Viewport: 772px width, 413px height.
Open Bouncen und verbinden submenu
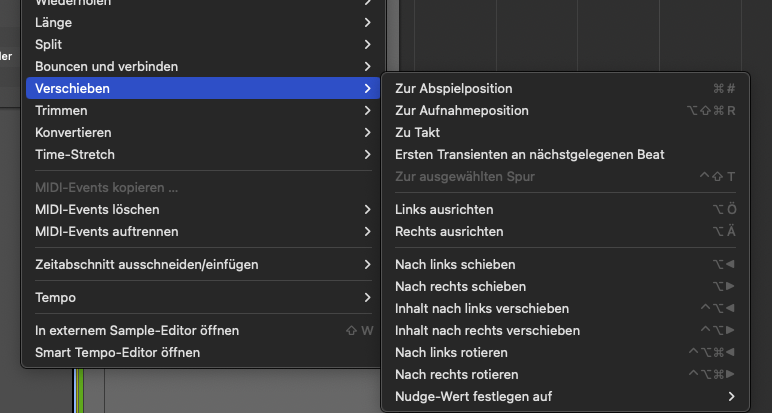(x=203, y=66)
